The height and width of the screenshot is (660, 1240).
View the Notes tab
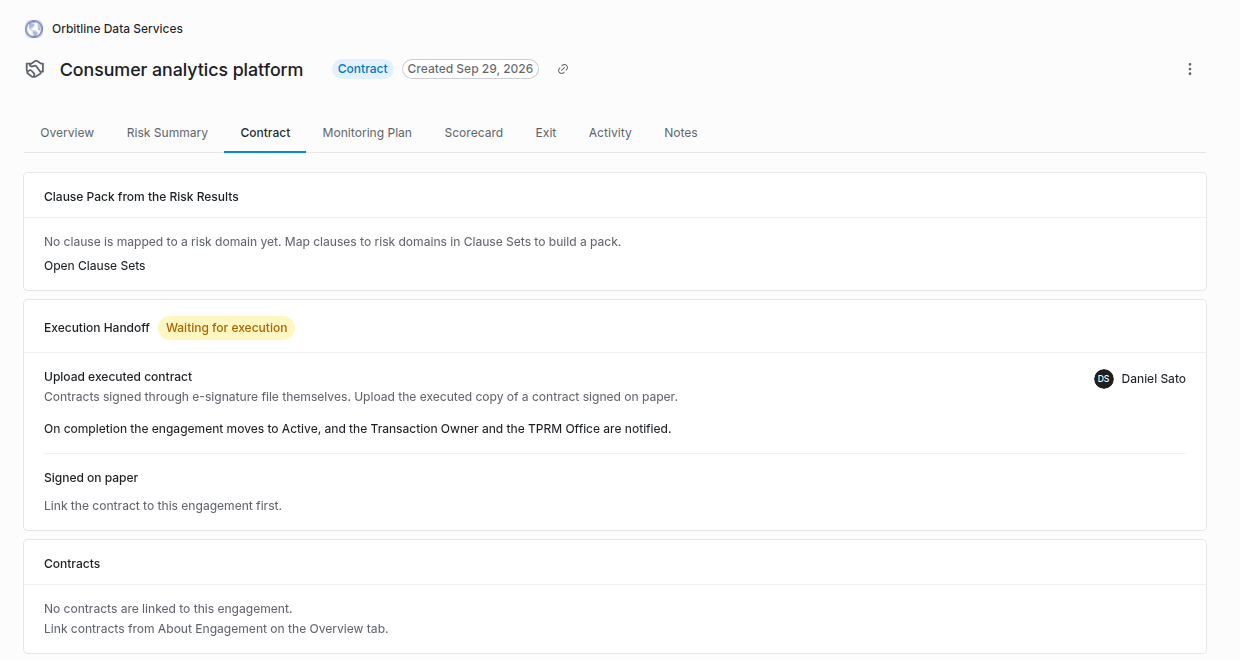(681, 133)
